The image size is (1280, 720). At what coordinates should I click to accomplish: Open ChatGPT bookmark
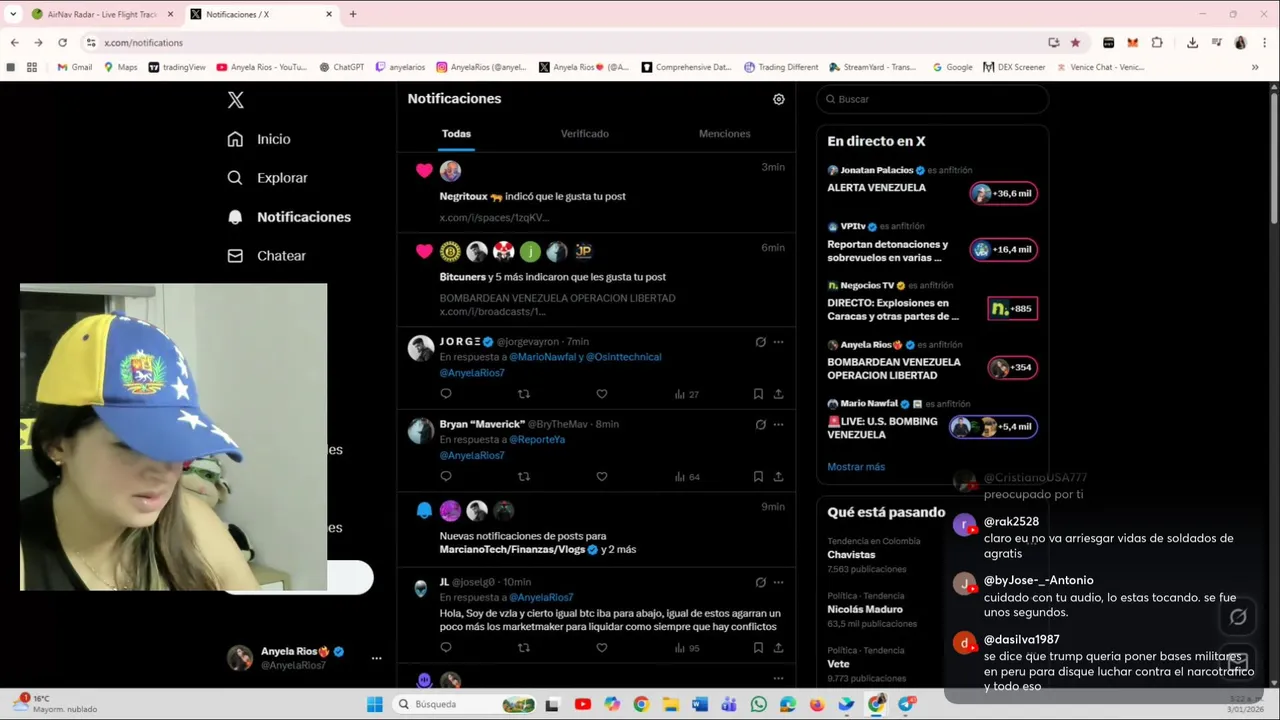[x=342, y=67]
